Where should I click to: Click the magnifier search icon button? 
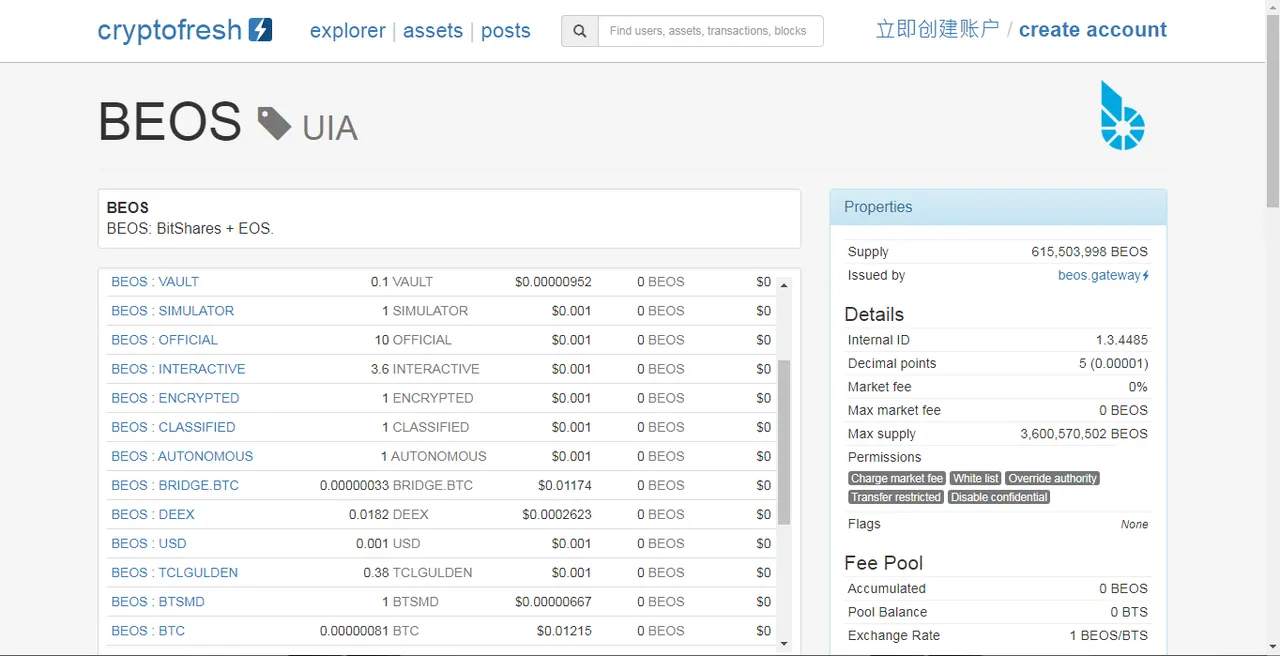coord(580,31)
